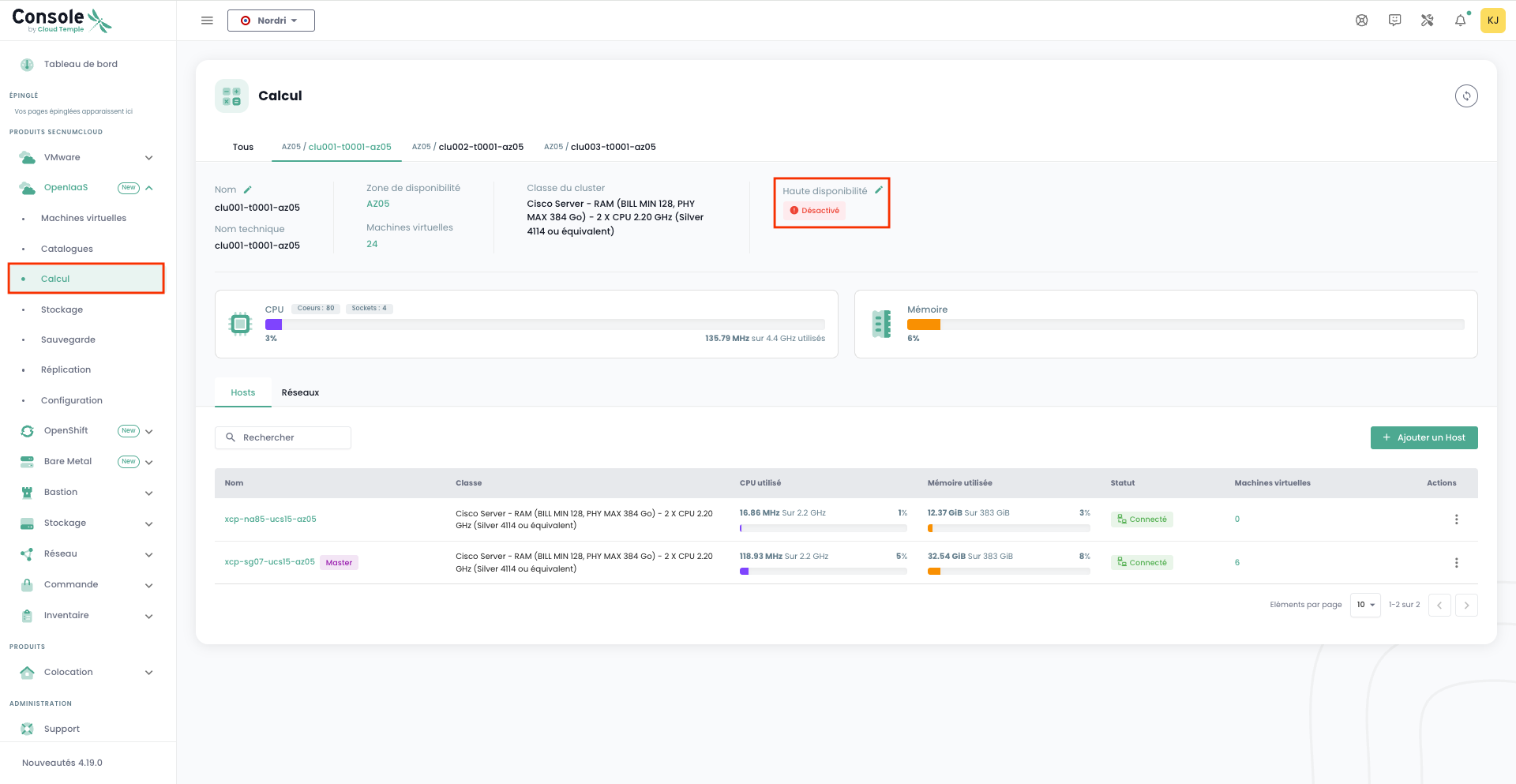Open actions menu for xcp-sg07-ucs15-az05

(1456, 563)
